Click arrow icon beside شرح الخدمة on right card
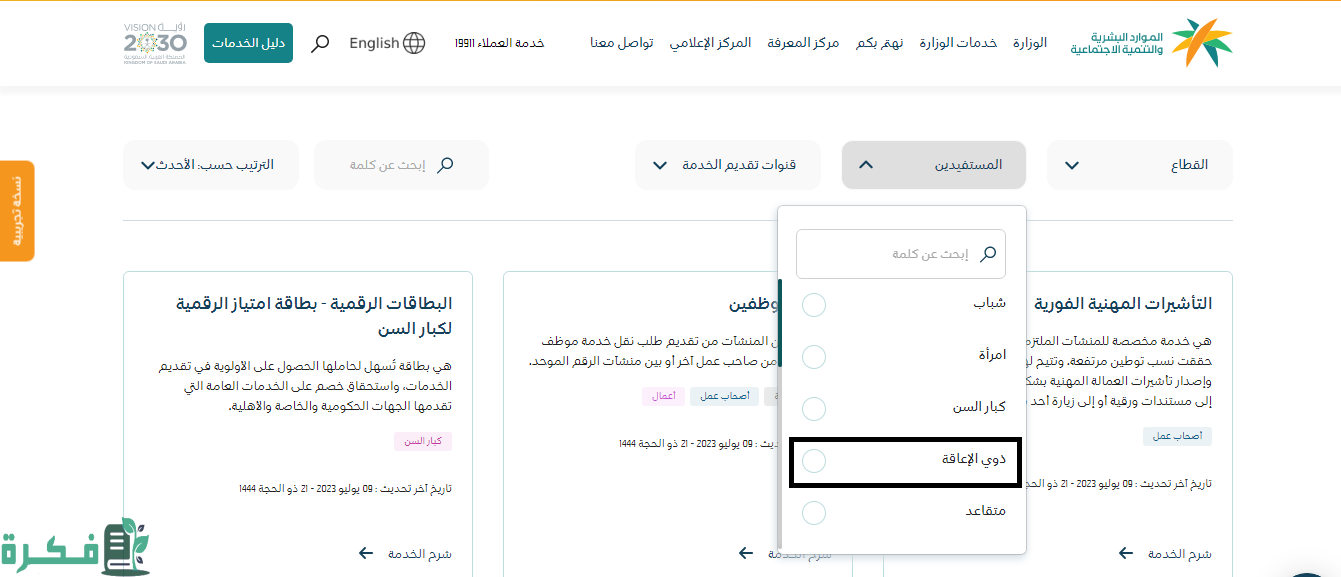 pyautogui.click(x=1126, y=553)
